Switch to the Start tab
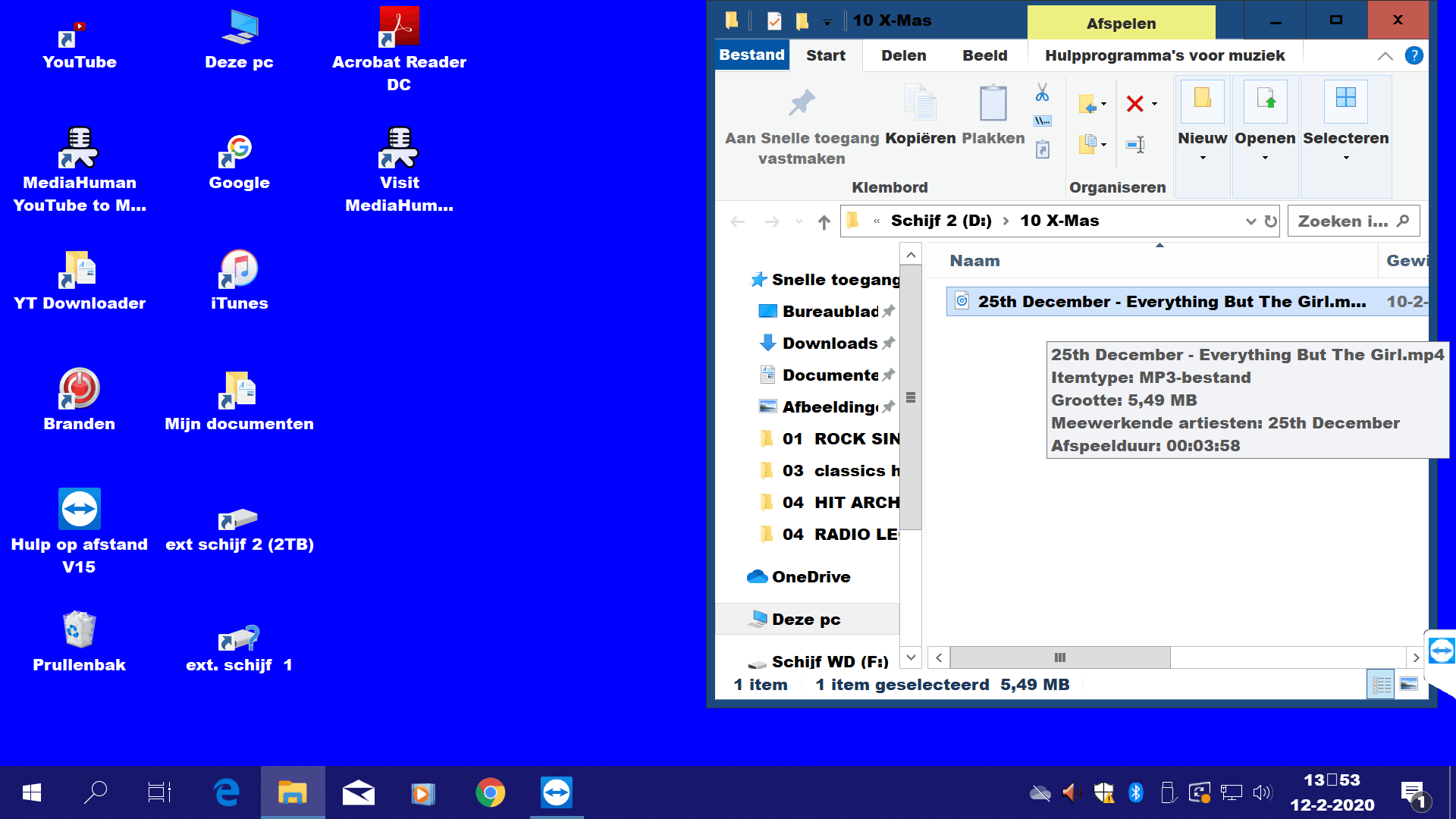 tap(825, 55)
